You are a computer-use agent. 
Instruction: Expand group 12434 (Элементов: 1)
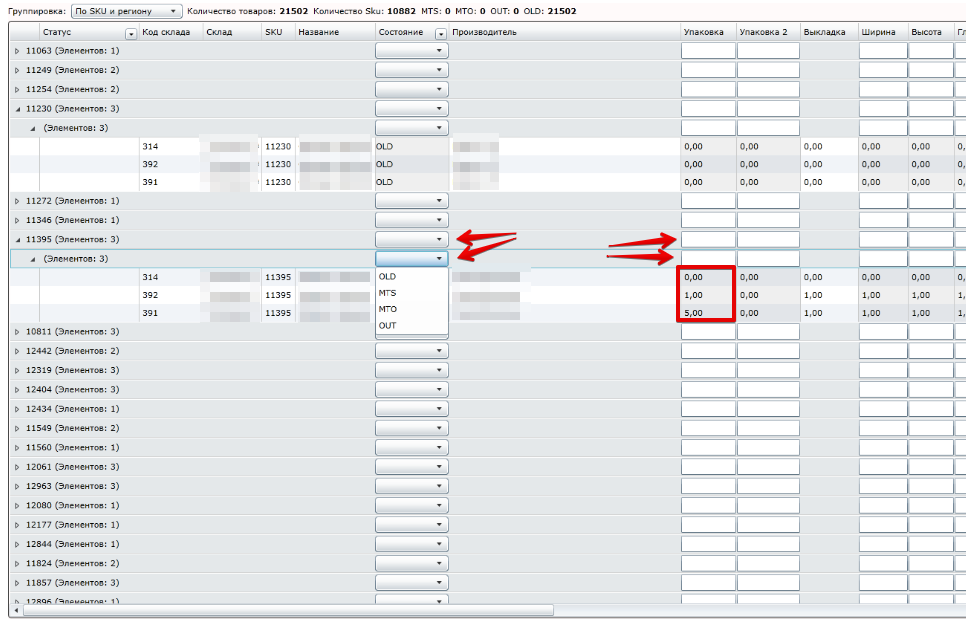[17, 409]
